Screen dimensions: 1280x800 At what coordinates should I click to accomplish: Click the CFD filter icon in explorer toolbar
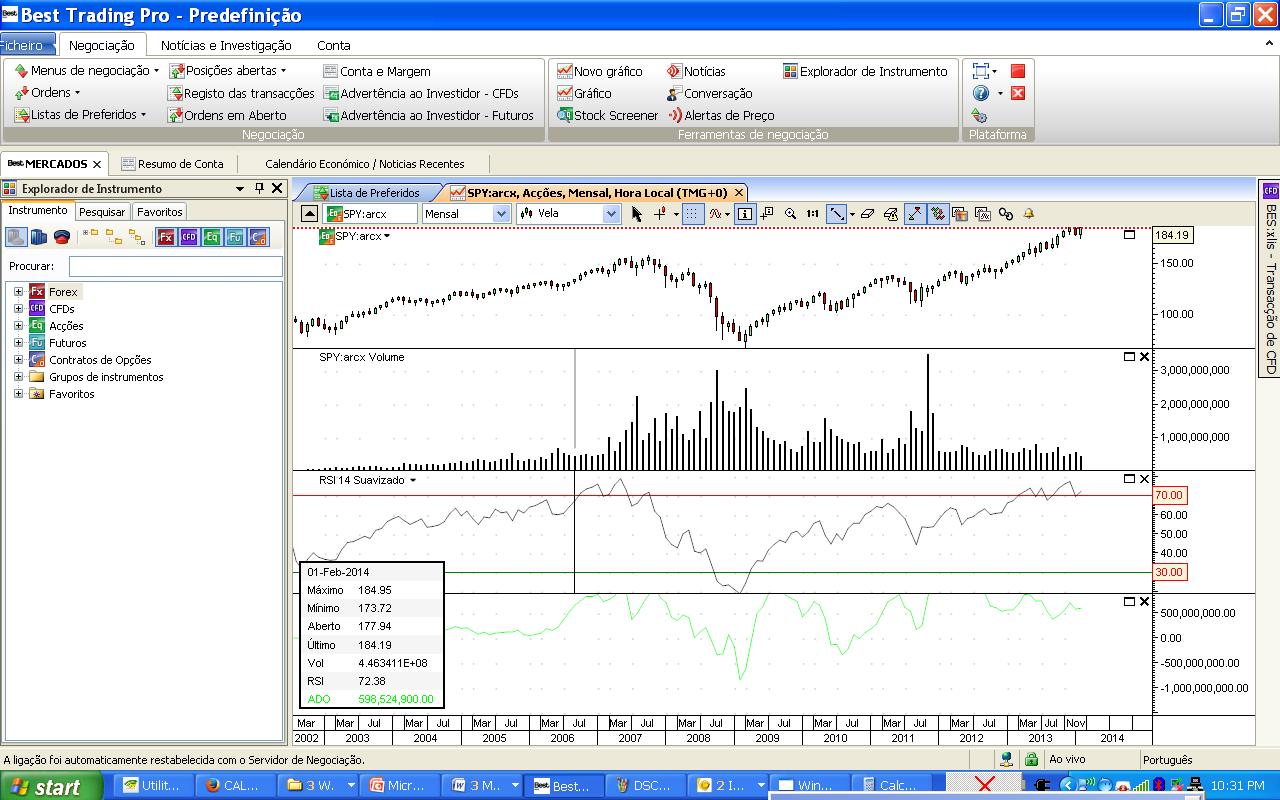coord(188,237)
